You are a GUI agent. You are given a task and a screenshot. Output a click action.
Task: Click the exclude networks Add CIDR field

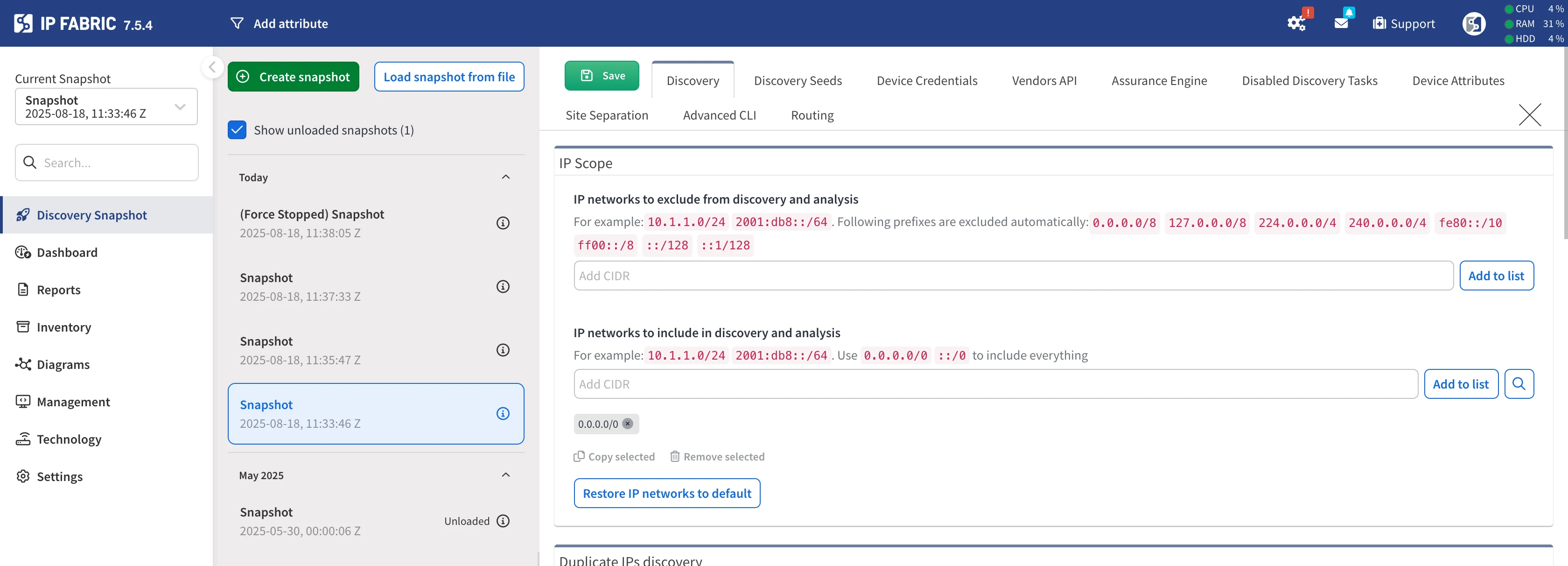[x=1013, y=276]
